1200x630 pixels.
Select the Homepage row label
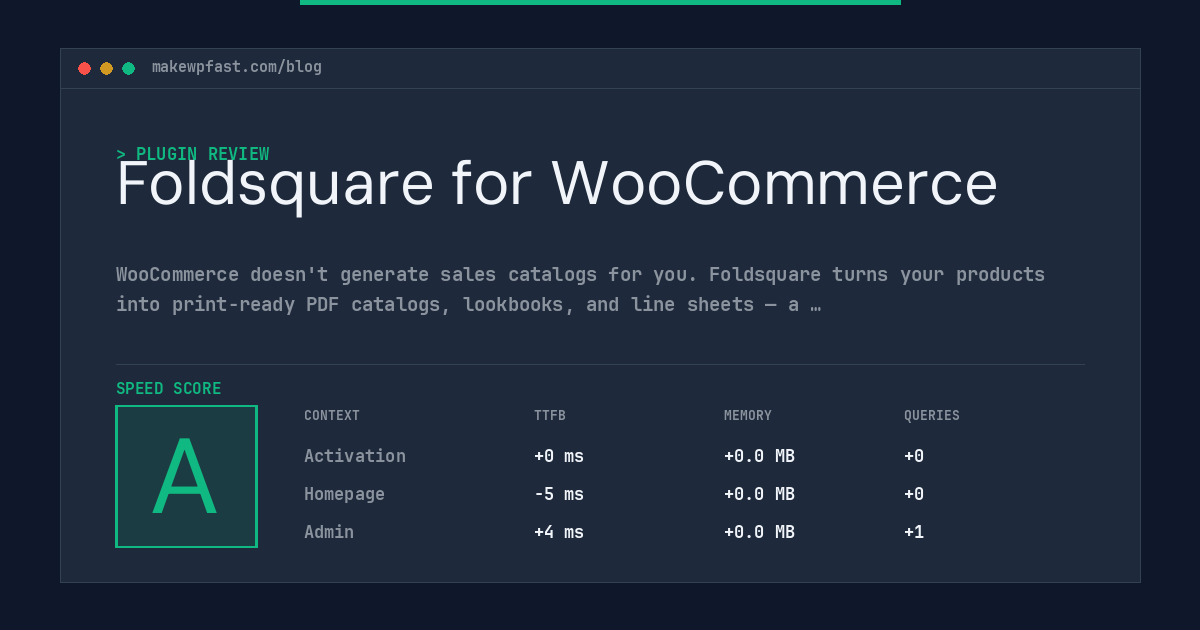point(344,494)
